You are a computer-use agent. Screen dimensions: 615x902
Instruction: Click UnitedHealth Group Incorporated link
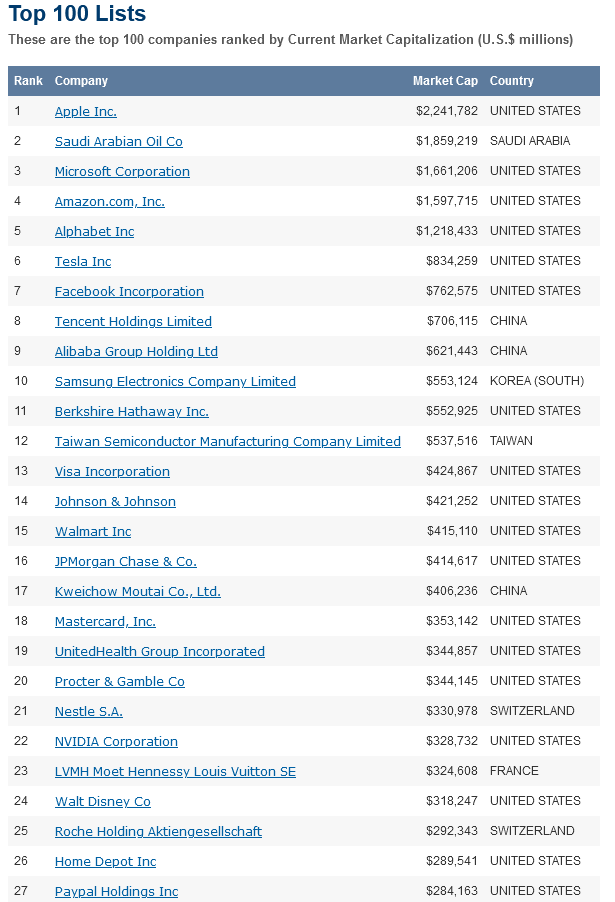point(159,651)
